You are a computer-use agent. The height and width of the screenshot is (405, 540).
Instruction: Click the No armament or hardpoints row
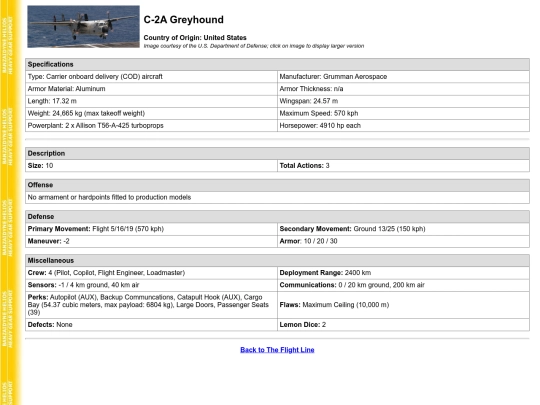(277, 197)
